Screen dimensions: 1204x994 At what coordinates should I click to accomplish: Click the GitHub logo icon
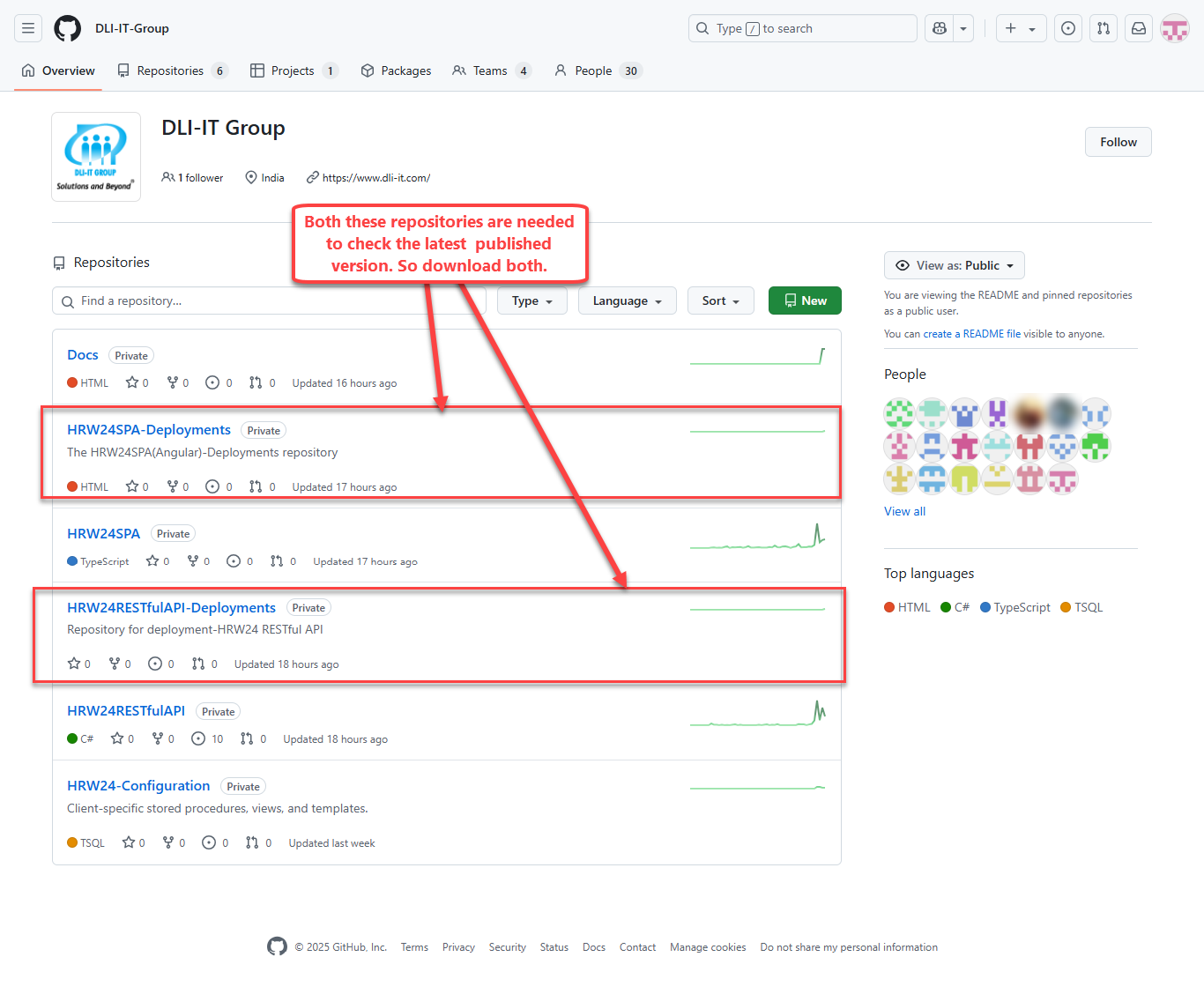point(67,27)
